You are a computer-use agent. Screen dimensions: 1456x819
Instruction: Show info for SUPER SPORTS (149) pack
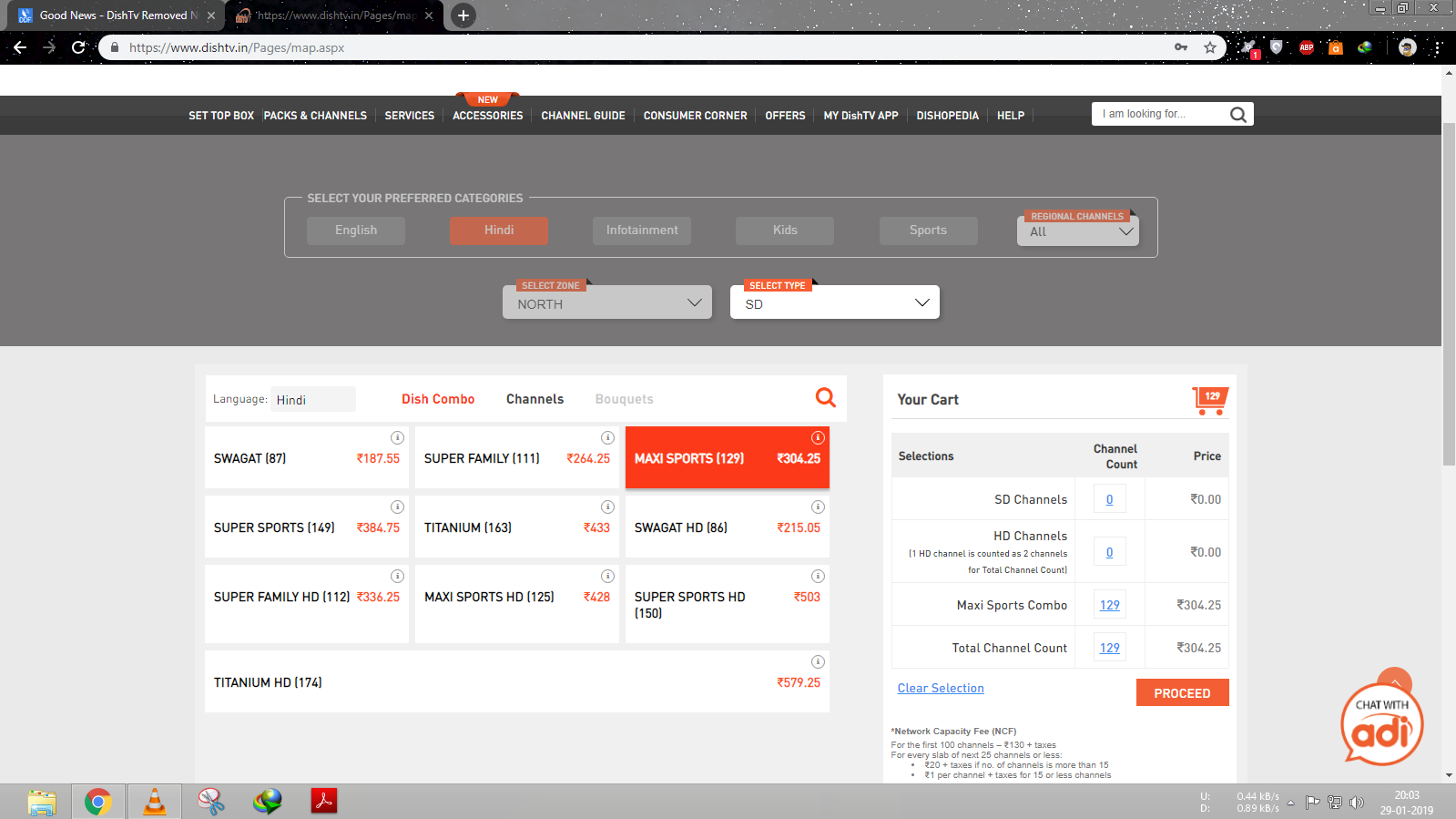397,507
